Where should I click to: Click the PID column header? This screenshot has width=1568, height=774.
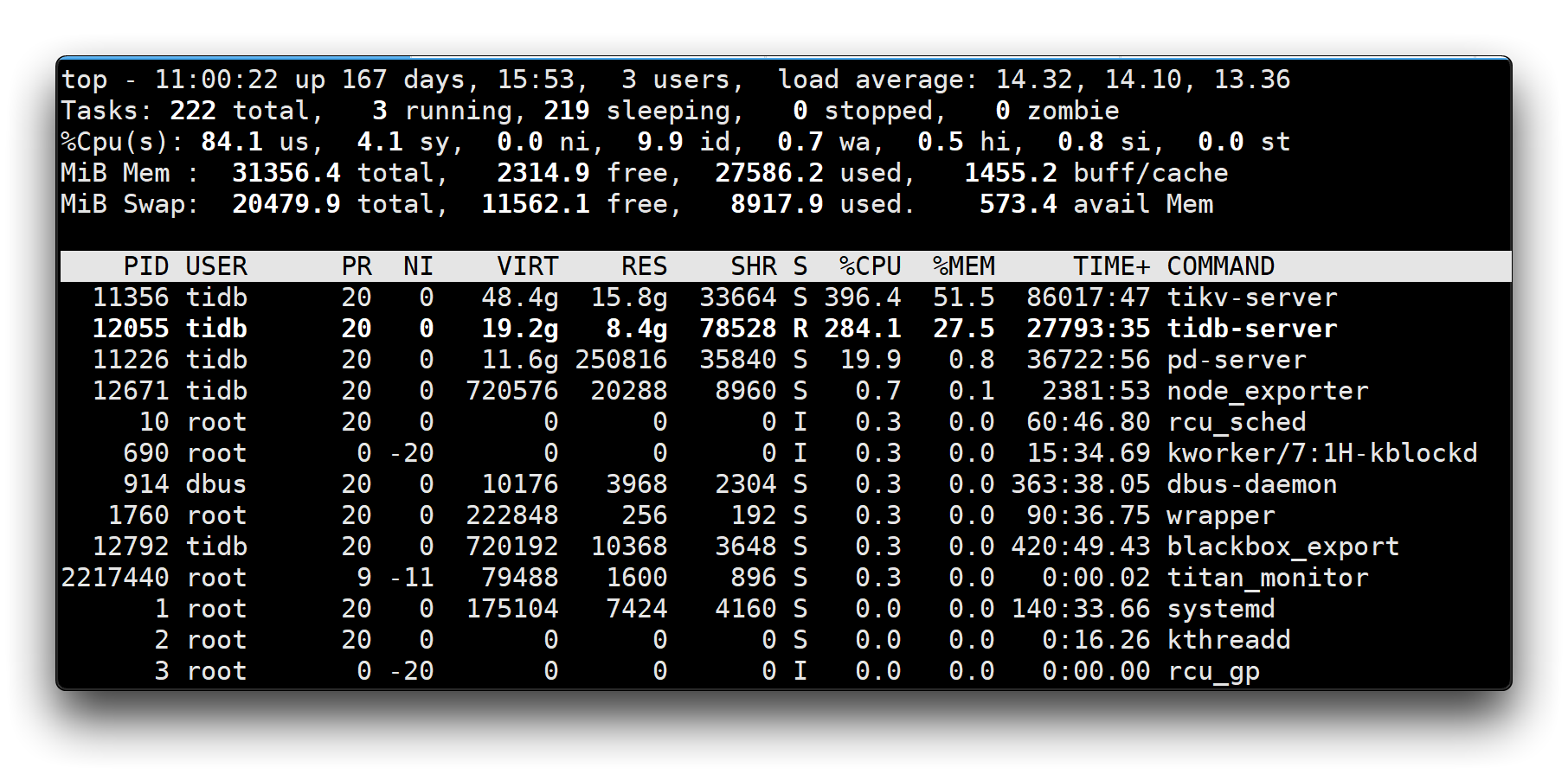(146, 266)
